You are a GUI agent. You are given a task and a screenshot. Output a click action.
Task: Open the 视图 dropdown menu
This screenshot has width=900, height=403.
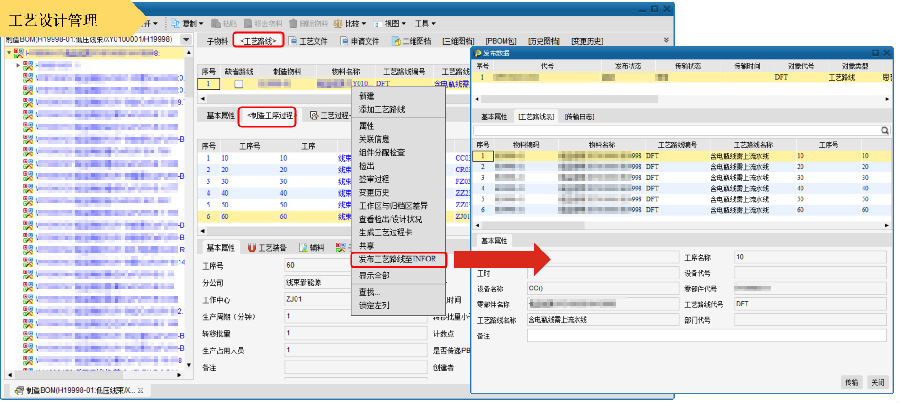[404, 24]
